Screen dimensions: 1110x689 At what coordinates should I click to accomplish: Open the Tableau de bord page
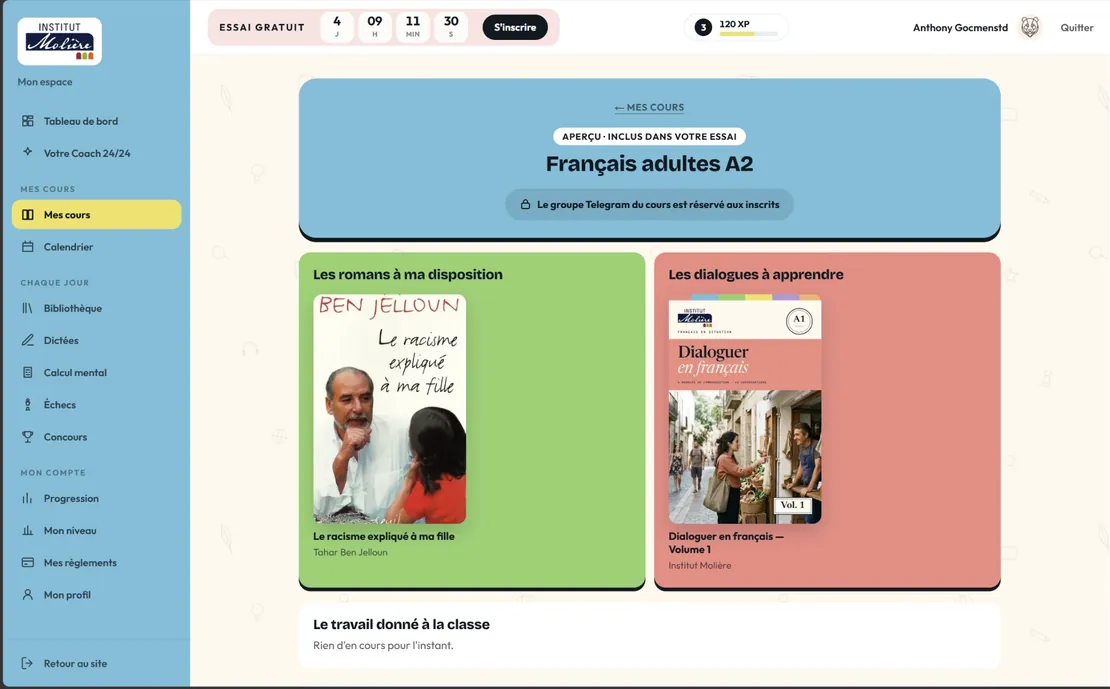(x=96, y=121)
